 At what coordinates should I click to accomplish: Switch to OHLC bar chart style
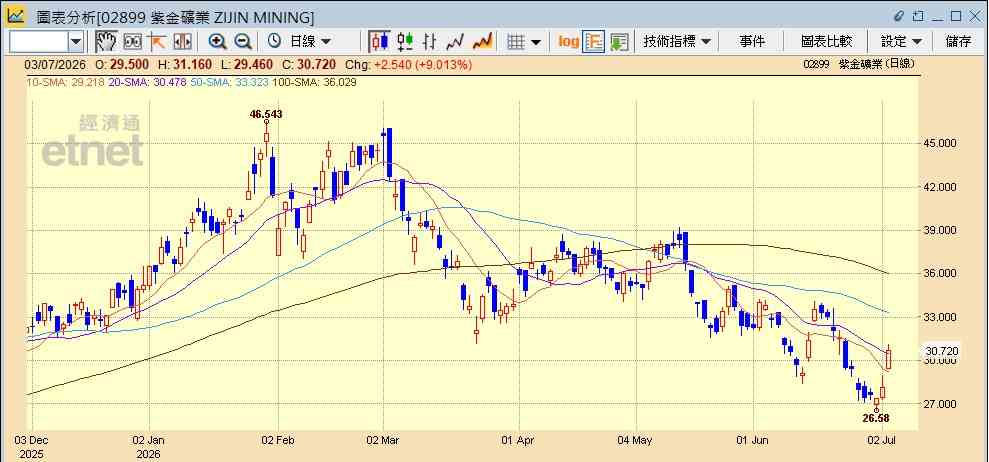point(430,42)
